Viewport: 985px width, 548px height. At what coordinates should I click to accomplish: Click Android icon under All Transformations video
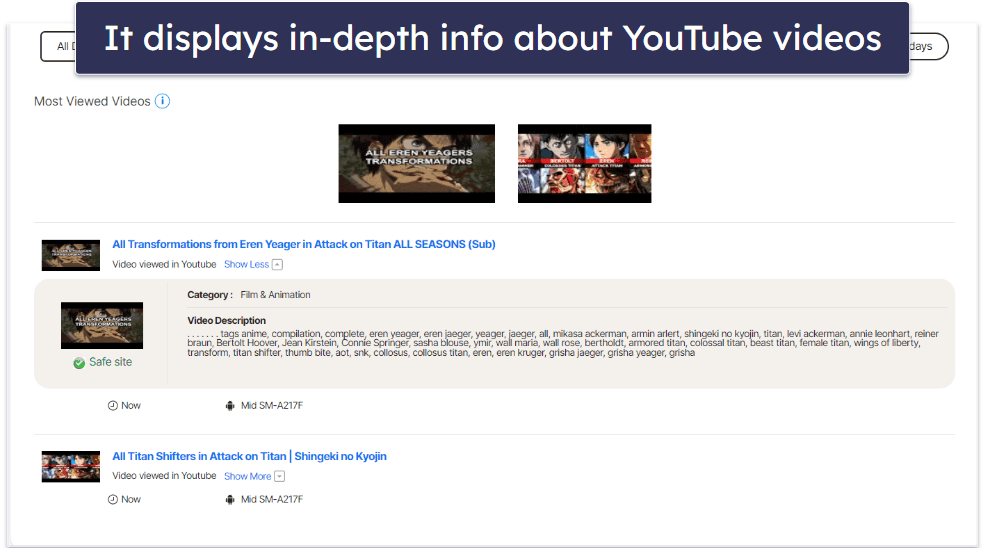click(230, 406)
